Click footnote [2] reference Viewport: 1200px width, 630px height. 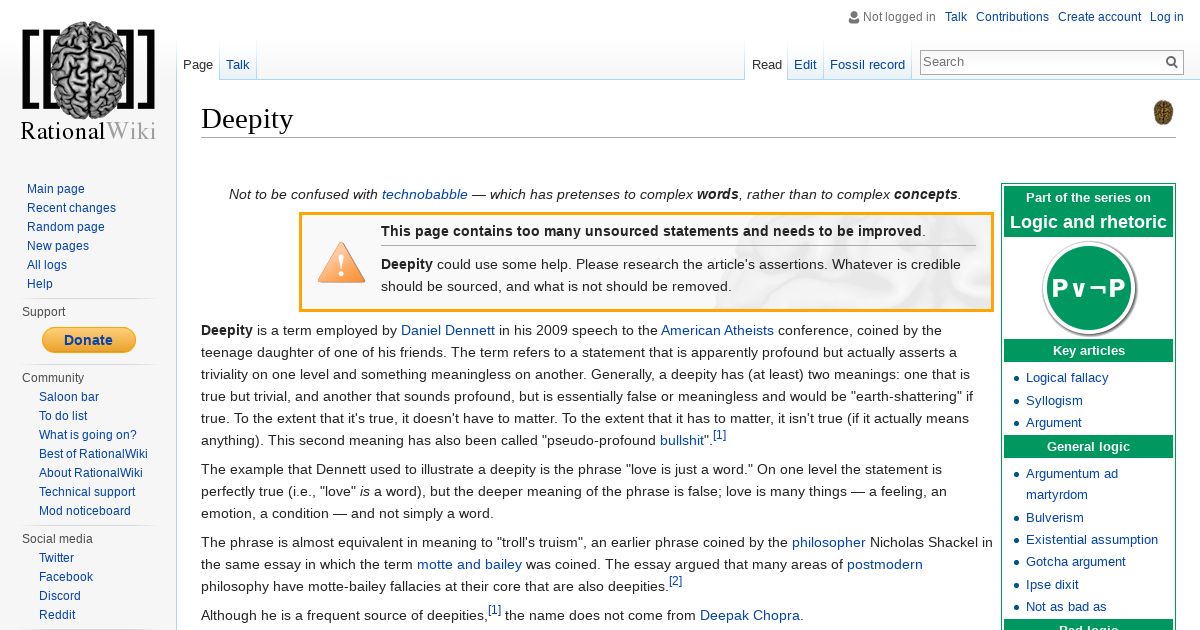click(676, 581)
